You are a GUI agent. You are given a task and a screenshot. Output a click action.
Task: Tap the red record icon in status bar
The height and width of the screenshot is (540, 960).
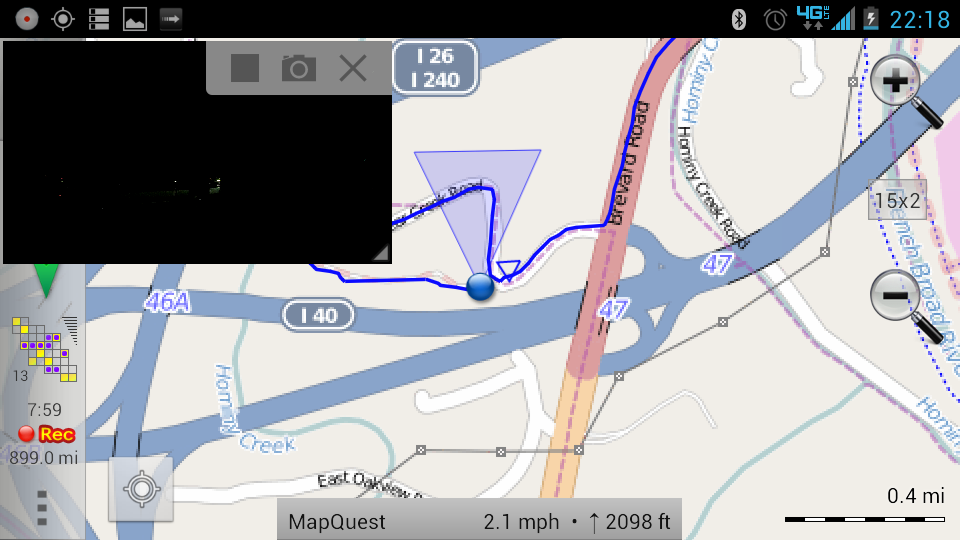(x=26, y=19)
